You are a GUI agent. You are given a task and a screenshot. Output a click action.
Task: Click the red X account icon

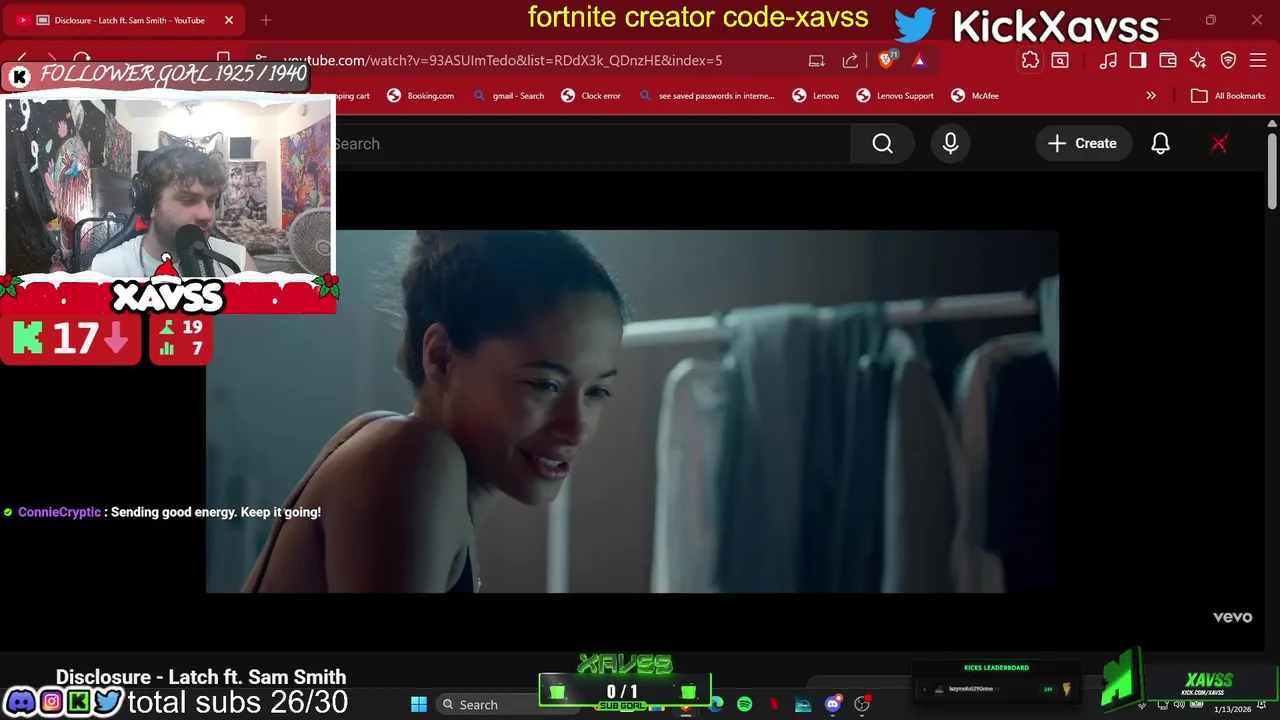pos(1219,144)
